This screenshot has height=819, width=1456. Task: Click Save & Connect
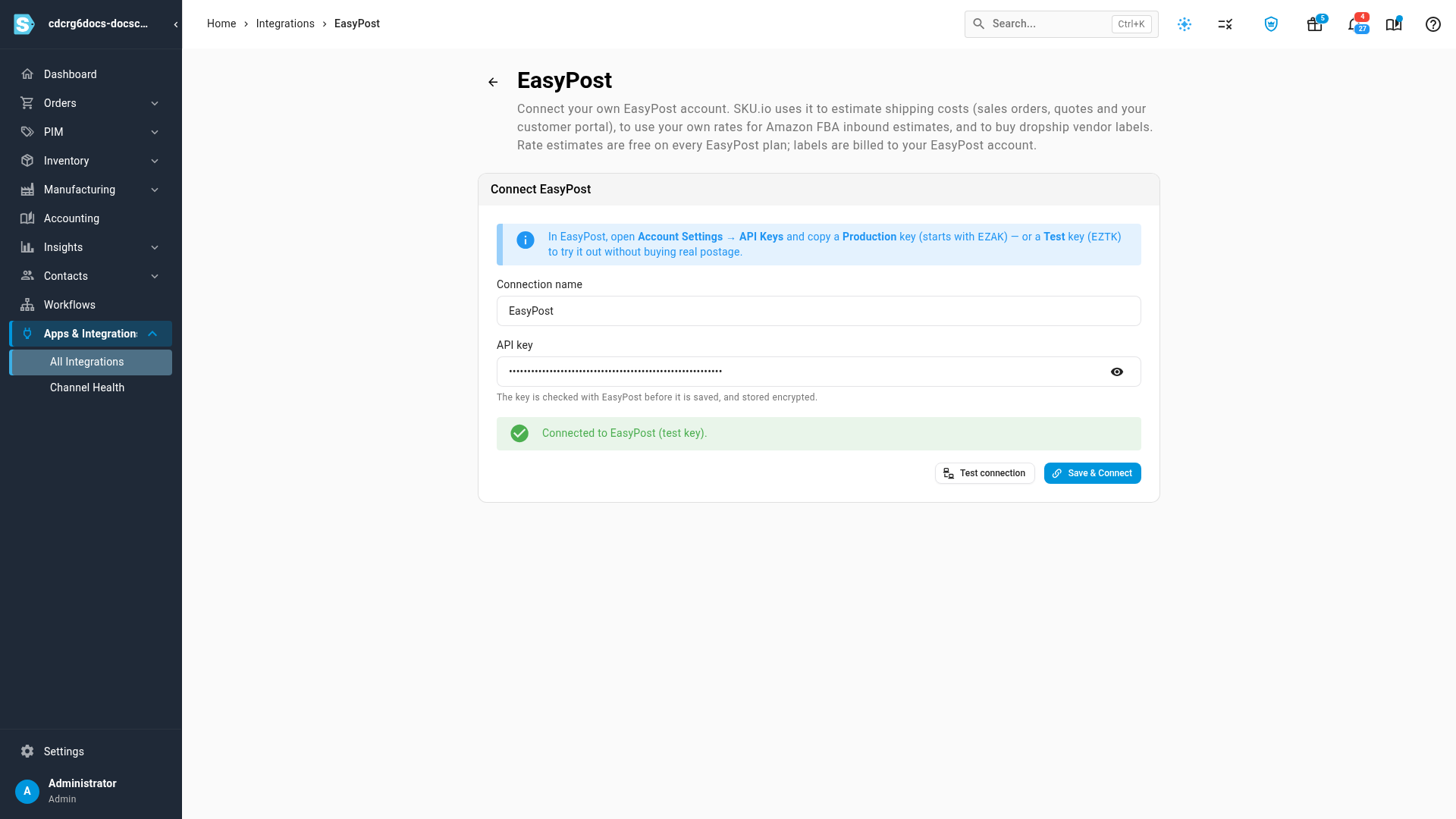click(1092, 473)
